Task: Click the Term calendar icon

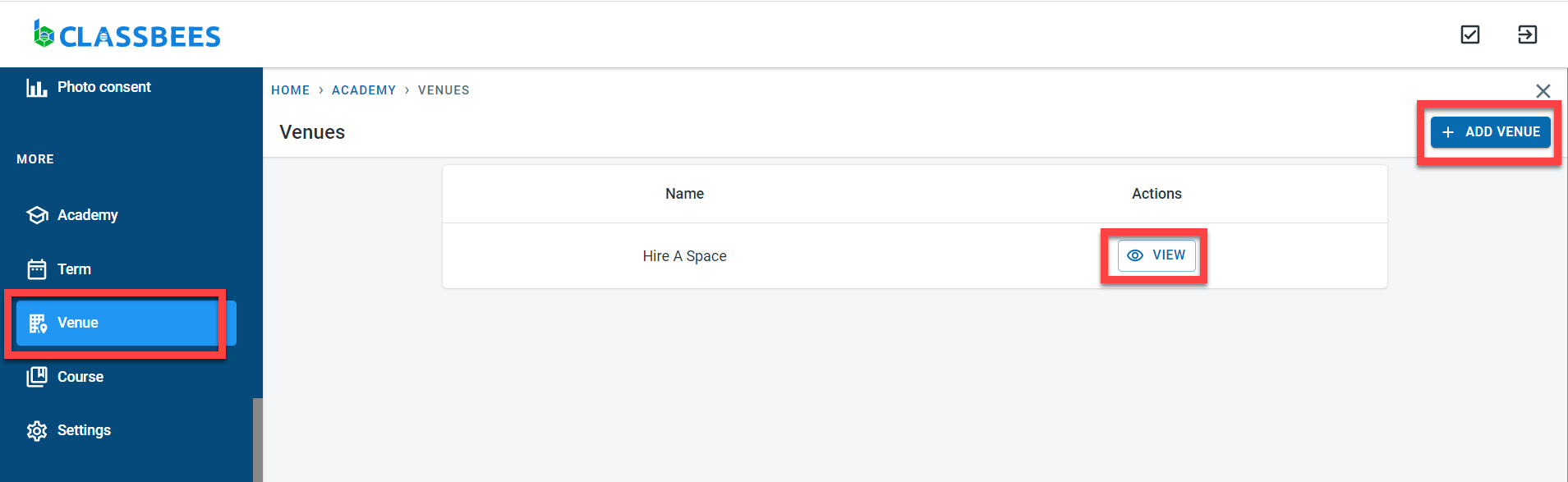Action: click(x=37, y=269)
